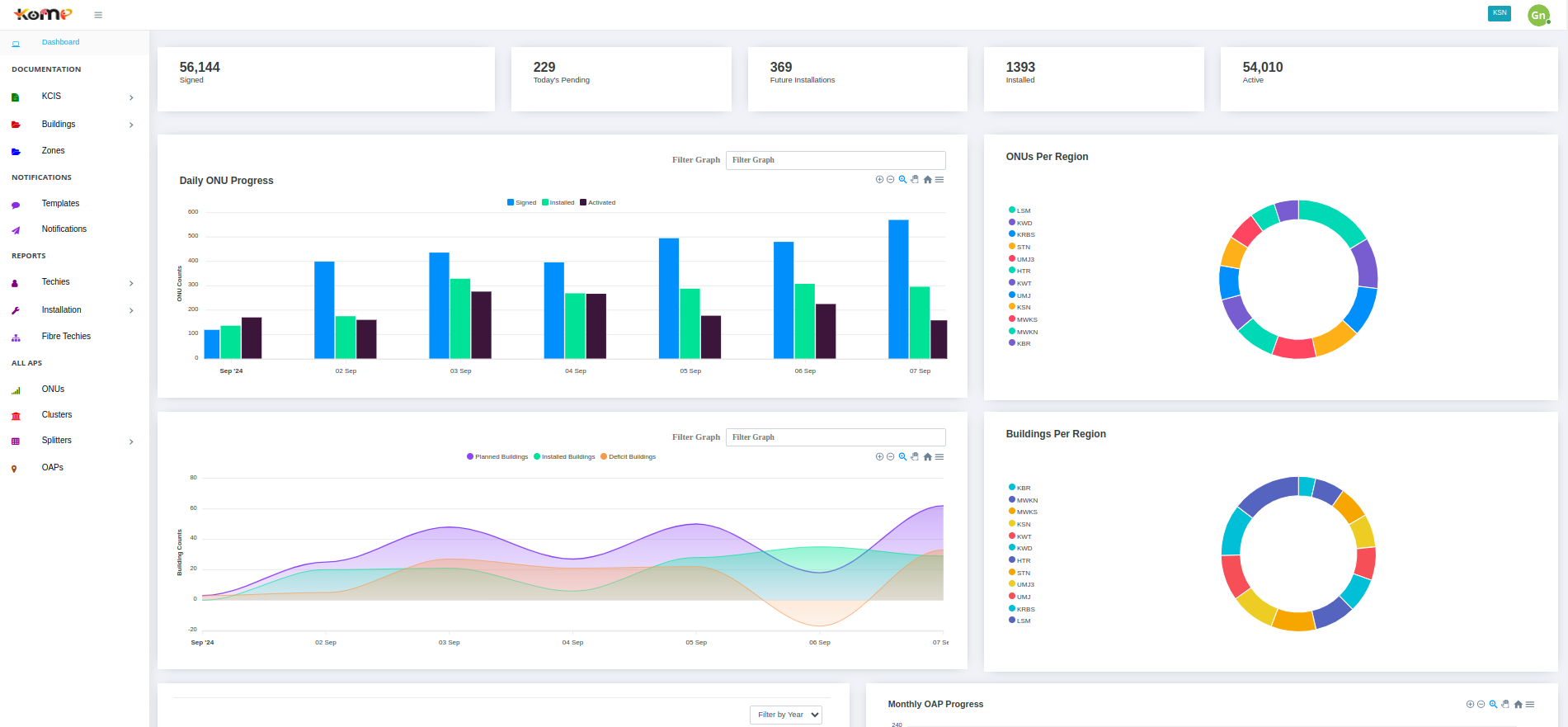Zoom in on Monthly OAP Progress chart
The height and width of the screenshot is (727, 1568).
coord(1470,704)
